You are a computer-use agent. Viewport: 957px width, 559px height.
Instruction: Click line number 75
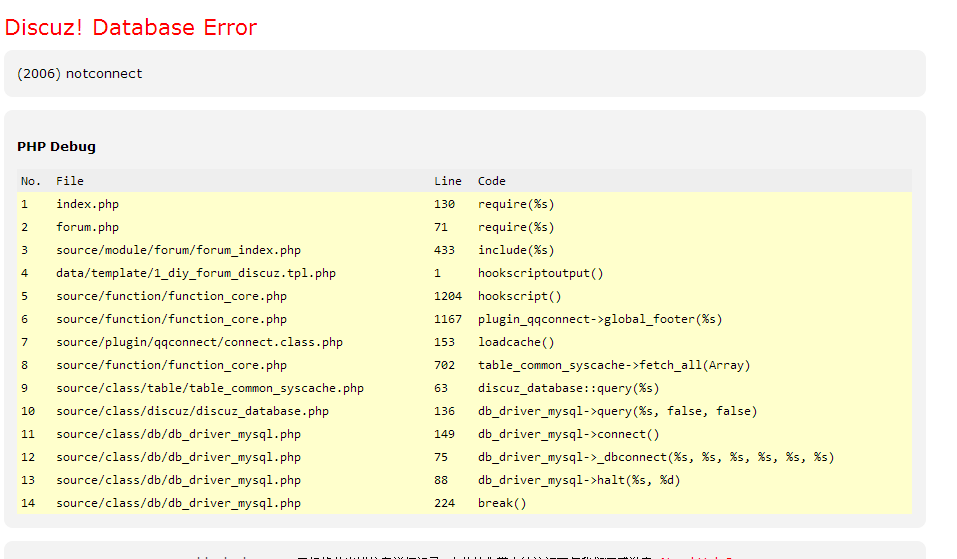pyautogui.click(x=441, y=457)
